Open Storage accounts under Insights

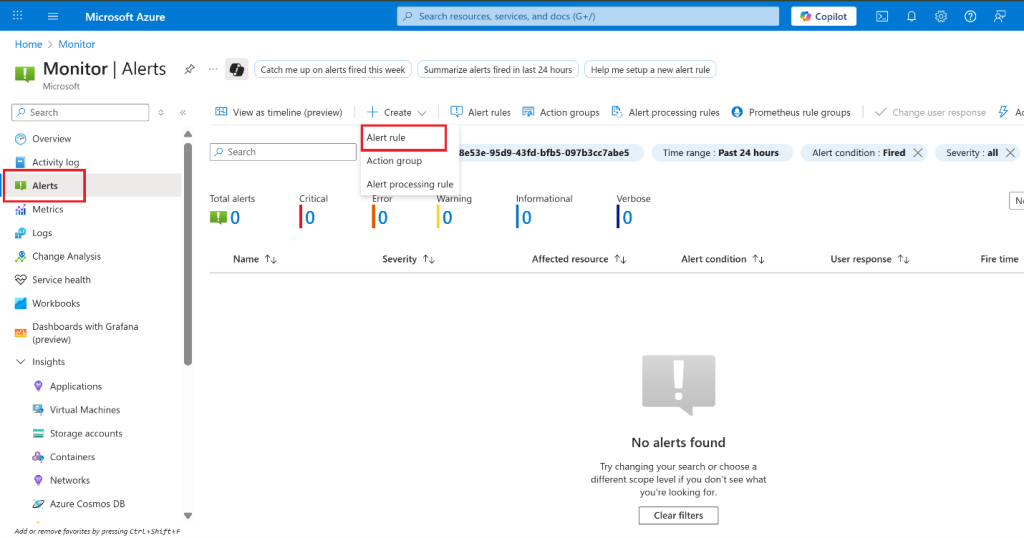pos(86,433)
